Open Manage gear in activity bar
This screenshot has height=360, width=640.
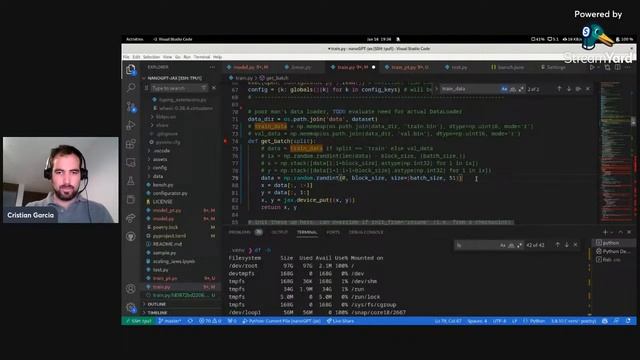pyautogui.click(x=131, y=307)
